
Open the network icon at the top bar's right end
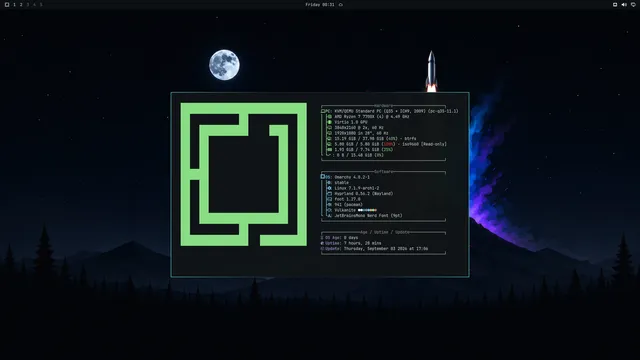coord(633,4)
